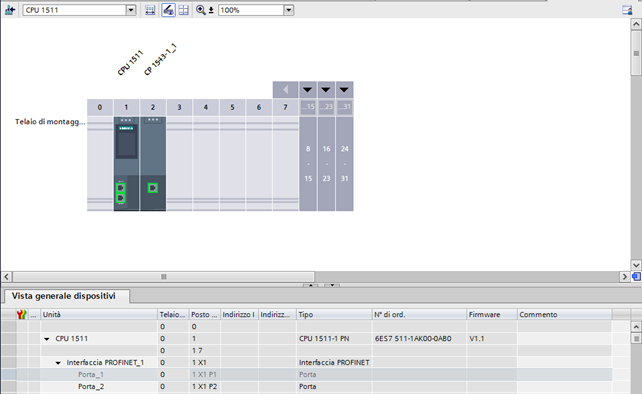Collapse the Interfaccia PROFINET_1 row
Viewport: 642px width, 394px height.
tap(58, 363)
